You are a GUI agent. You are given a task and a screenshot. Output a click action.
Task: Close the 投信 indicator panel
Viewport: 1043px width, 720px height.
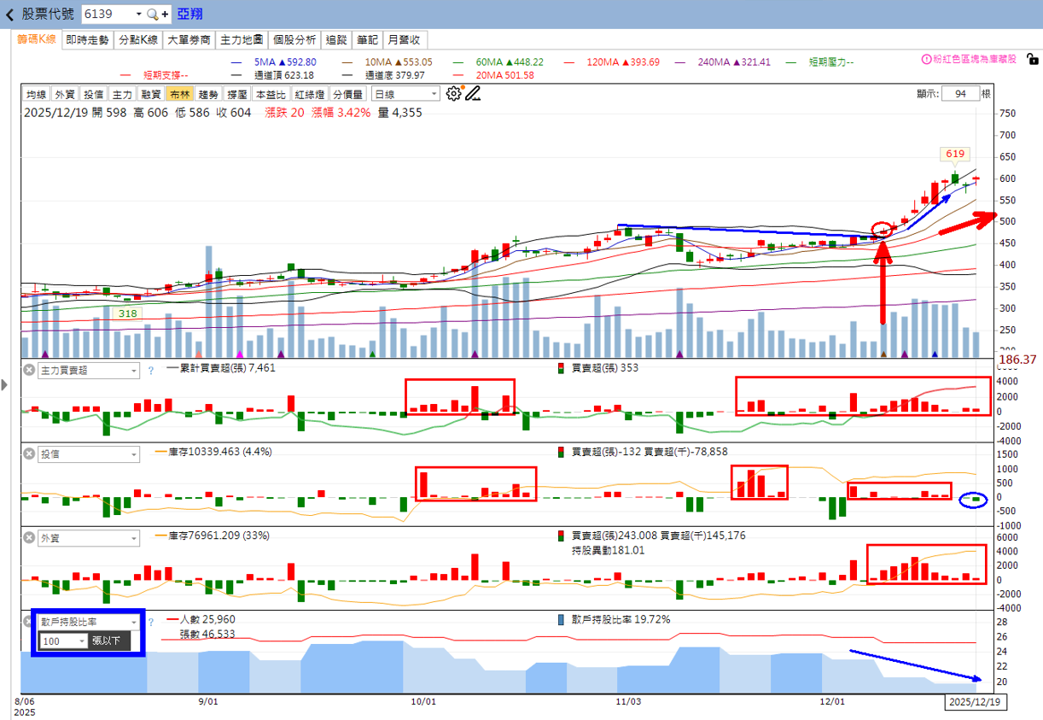coord(29,453)
